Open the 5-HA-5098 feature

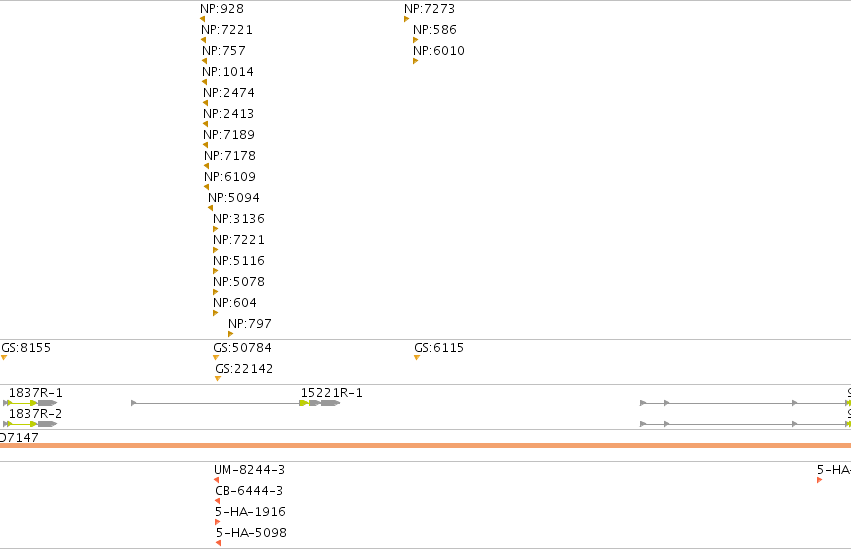[x=251, y=533]
